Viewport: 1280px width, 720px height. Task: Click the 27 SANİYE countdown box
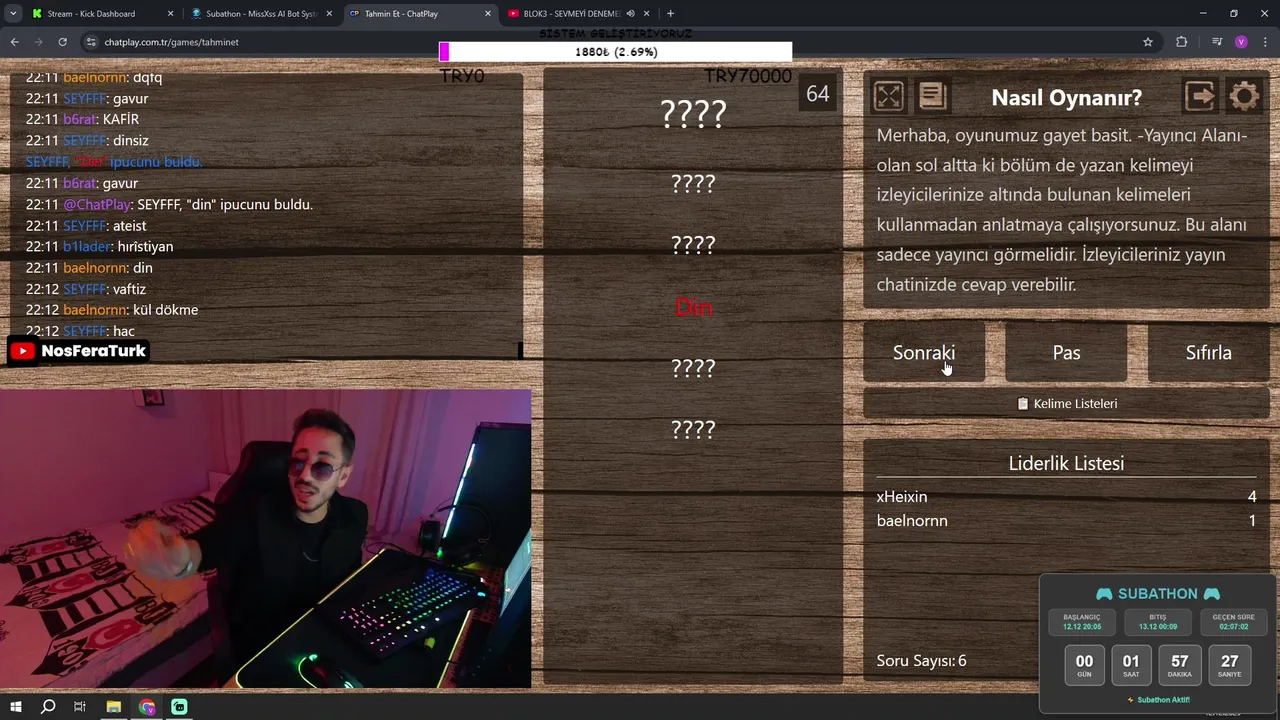point(1229,665)
